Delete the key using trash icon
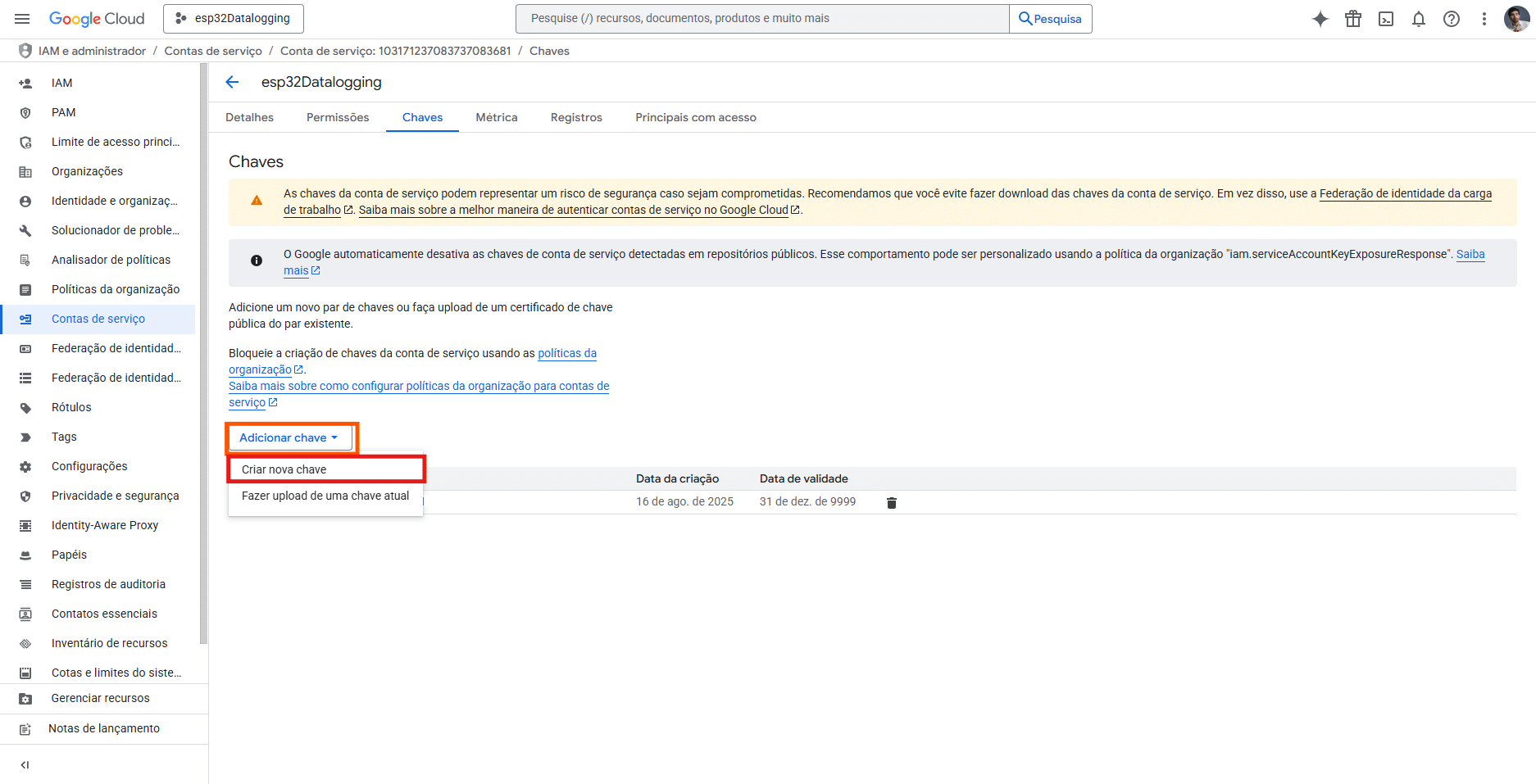Viewport: 1536px width, 784px height. click(892, 503)
